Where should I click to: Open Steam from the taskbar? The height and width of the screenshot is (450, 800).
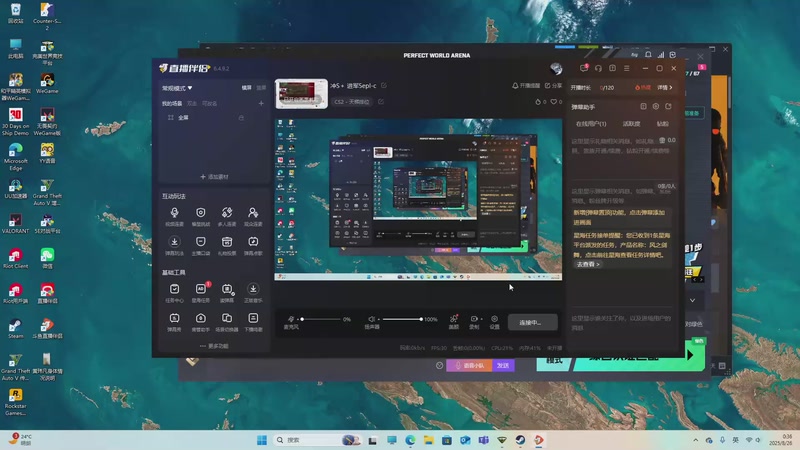(520, 440)
